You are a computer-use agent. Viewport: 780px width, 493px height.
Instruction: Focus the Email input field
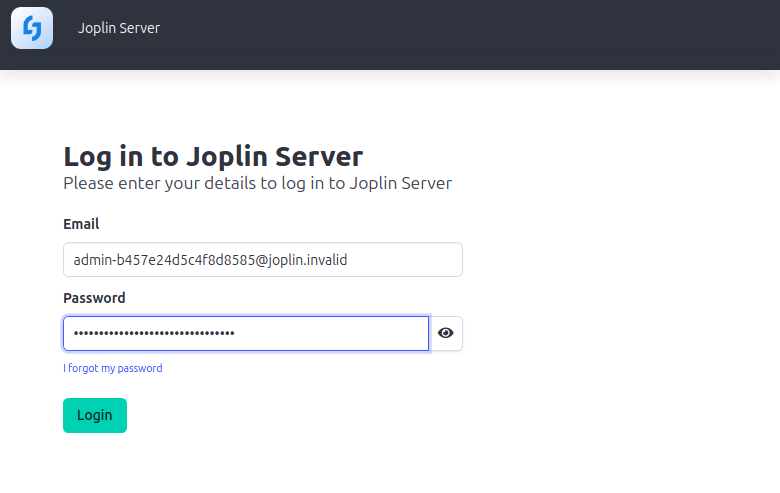point(263,260)
